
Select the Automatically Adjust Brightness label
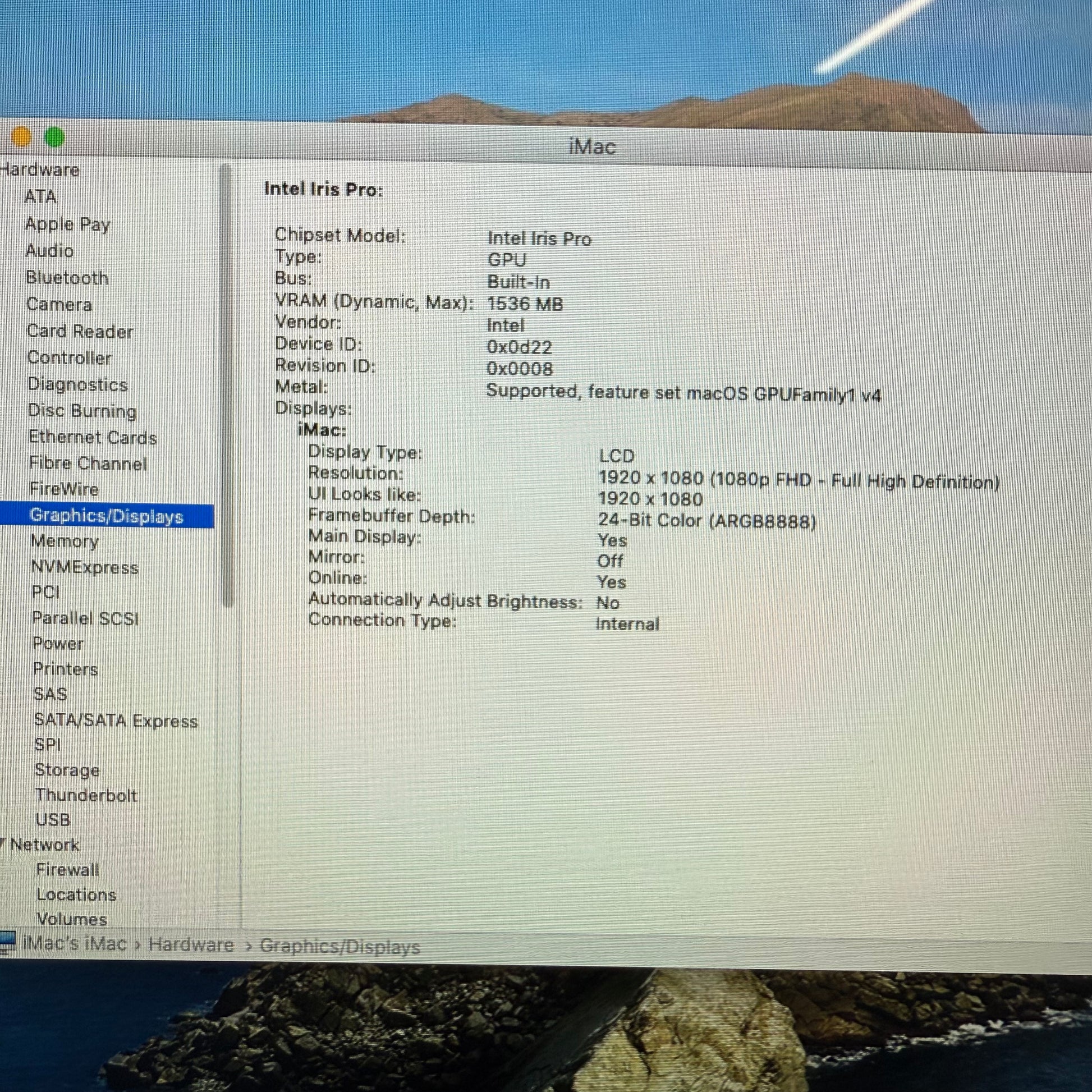coord(446,600)
